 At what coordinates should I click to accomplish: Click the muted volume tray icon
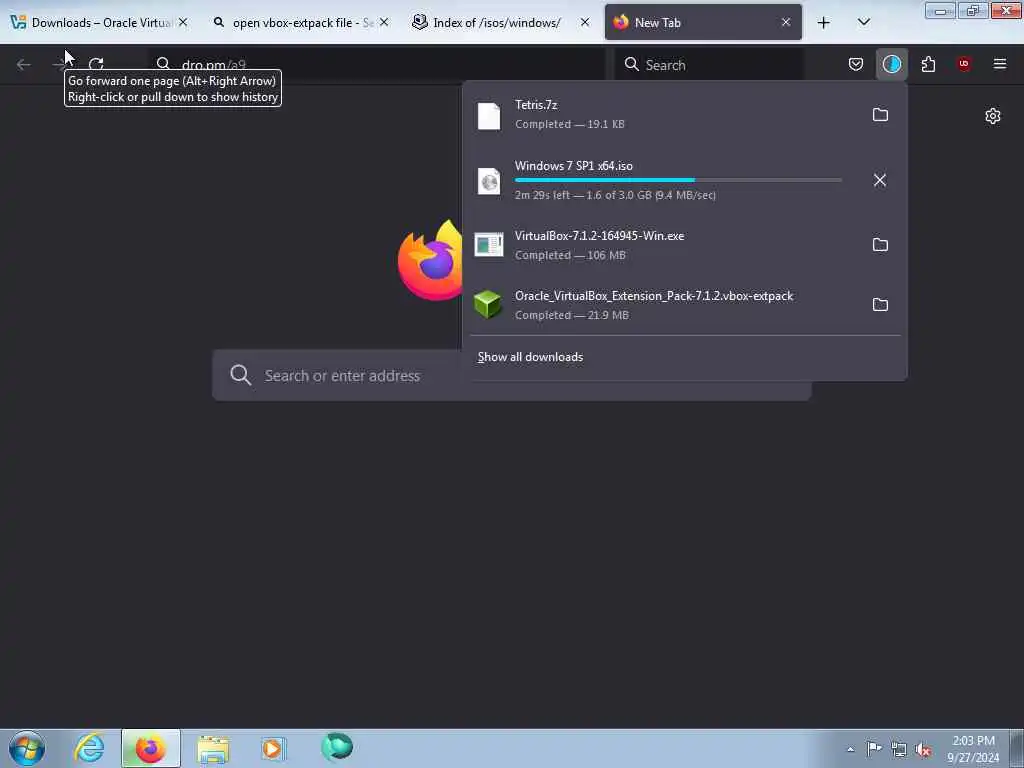click(923, 749)
